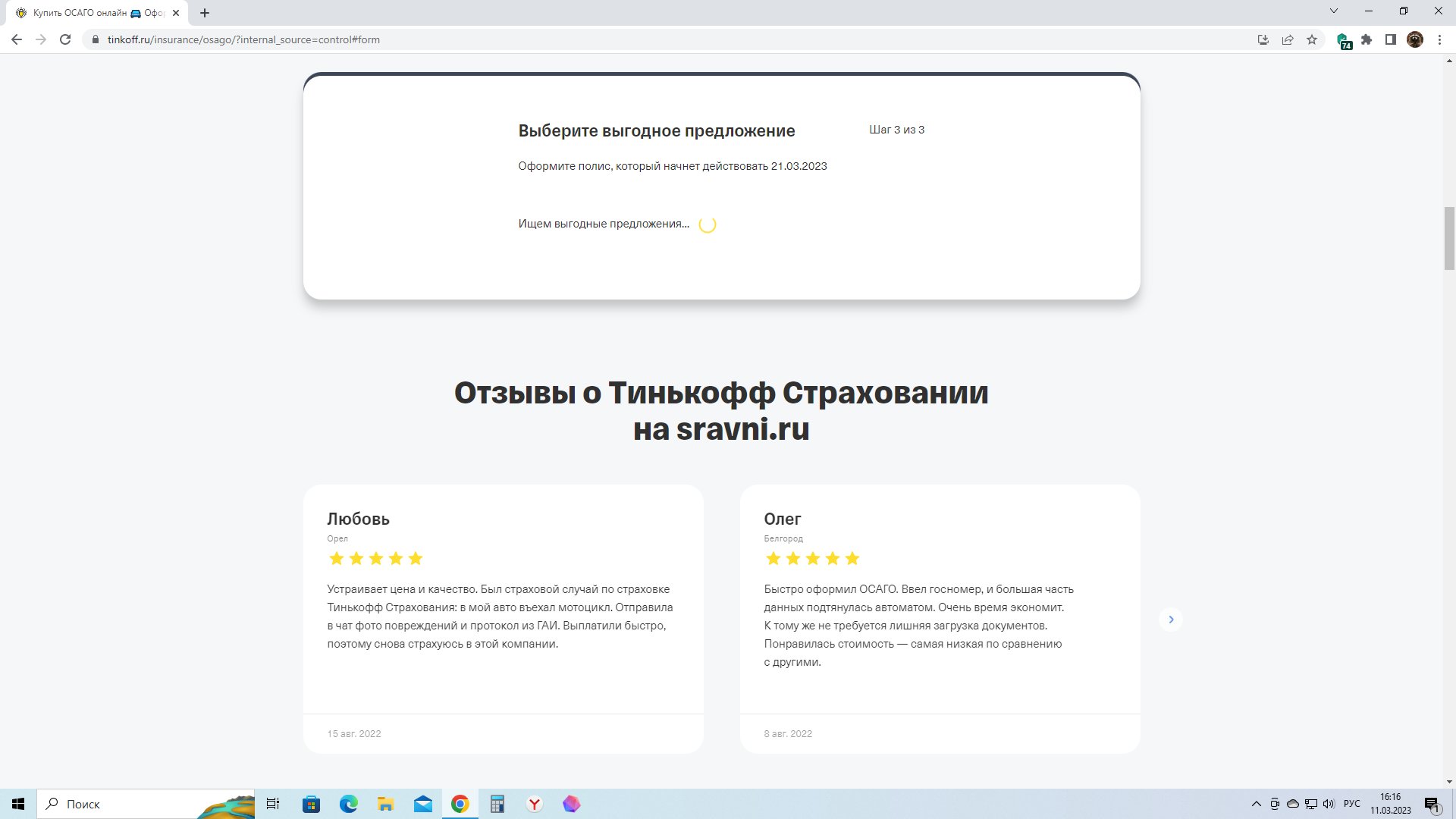Open volume control in system tray

[1329, 804]
